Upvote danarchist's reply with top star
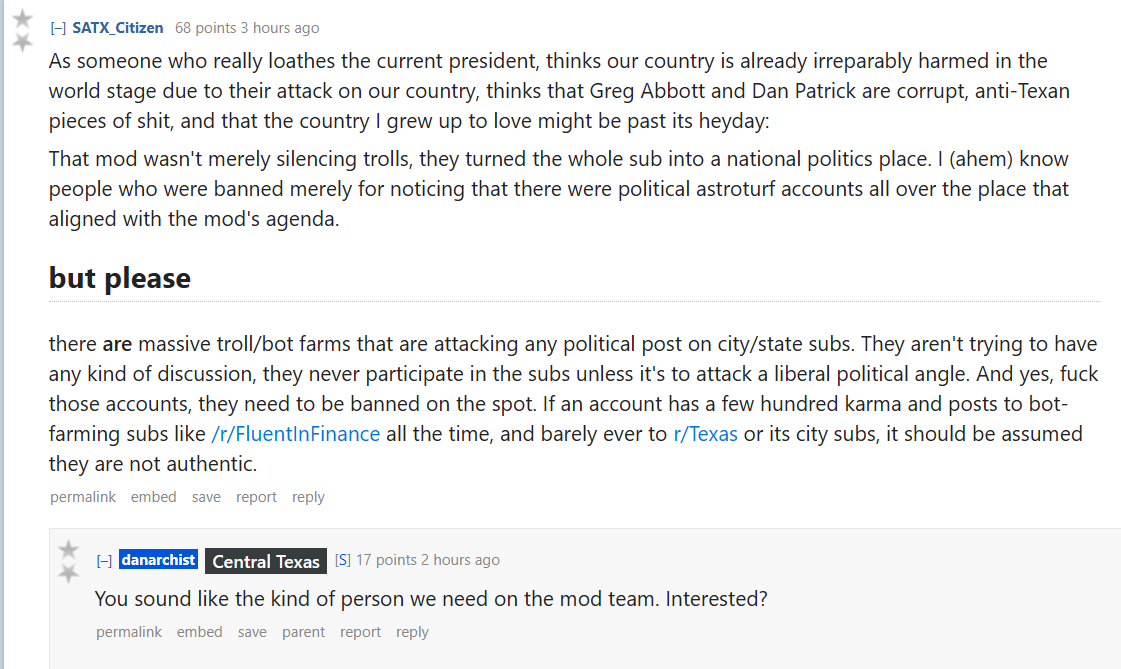 (x=69, y=550)
